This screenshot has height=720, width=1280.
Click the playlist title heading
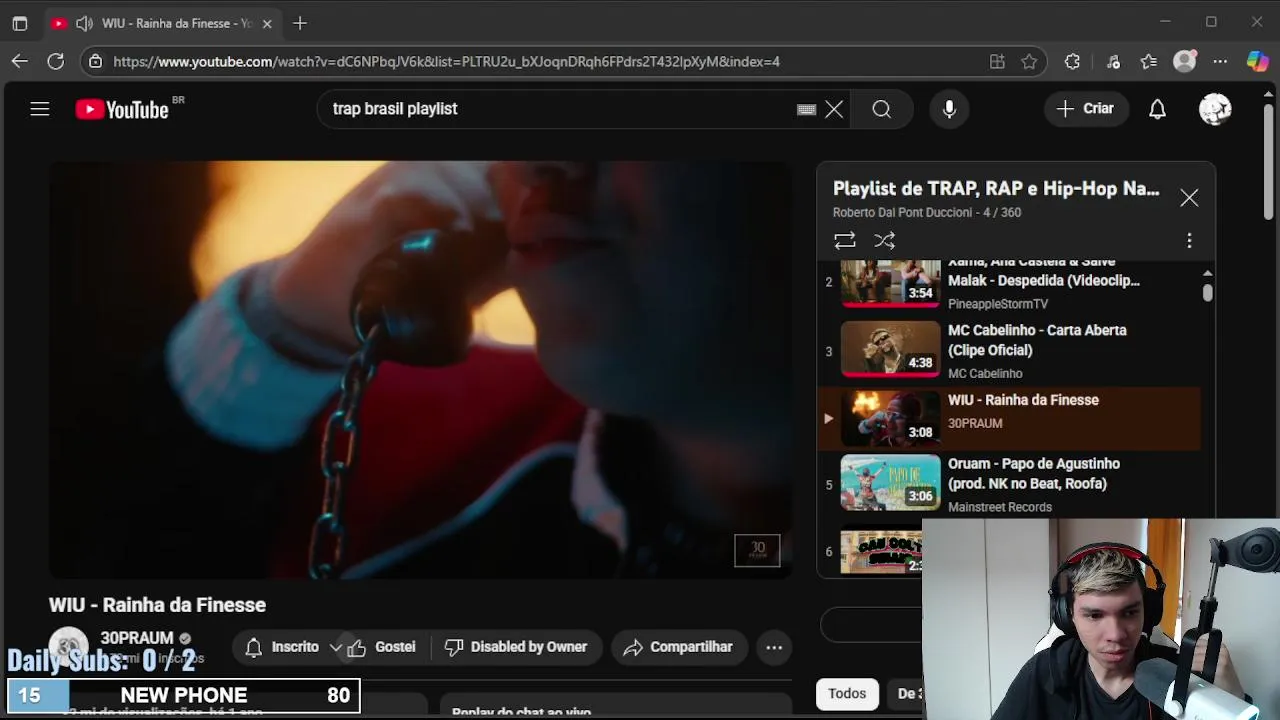pos(996,188)
